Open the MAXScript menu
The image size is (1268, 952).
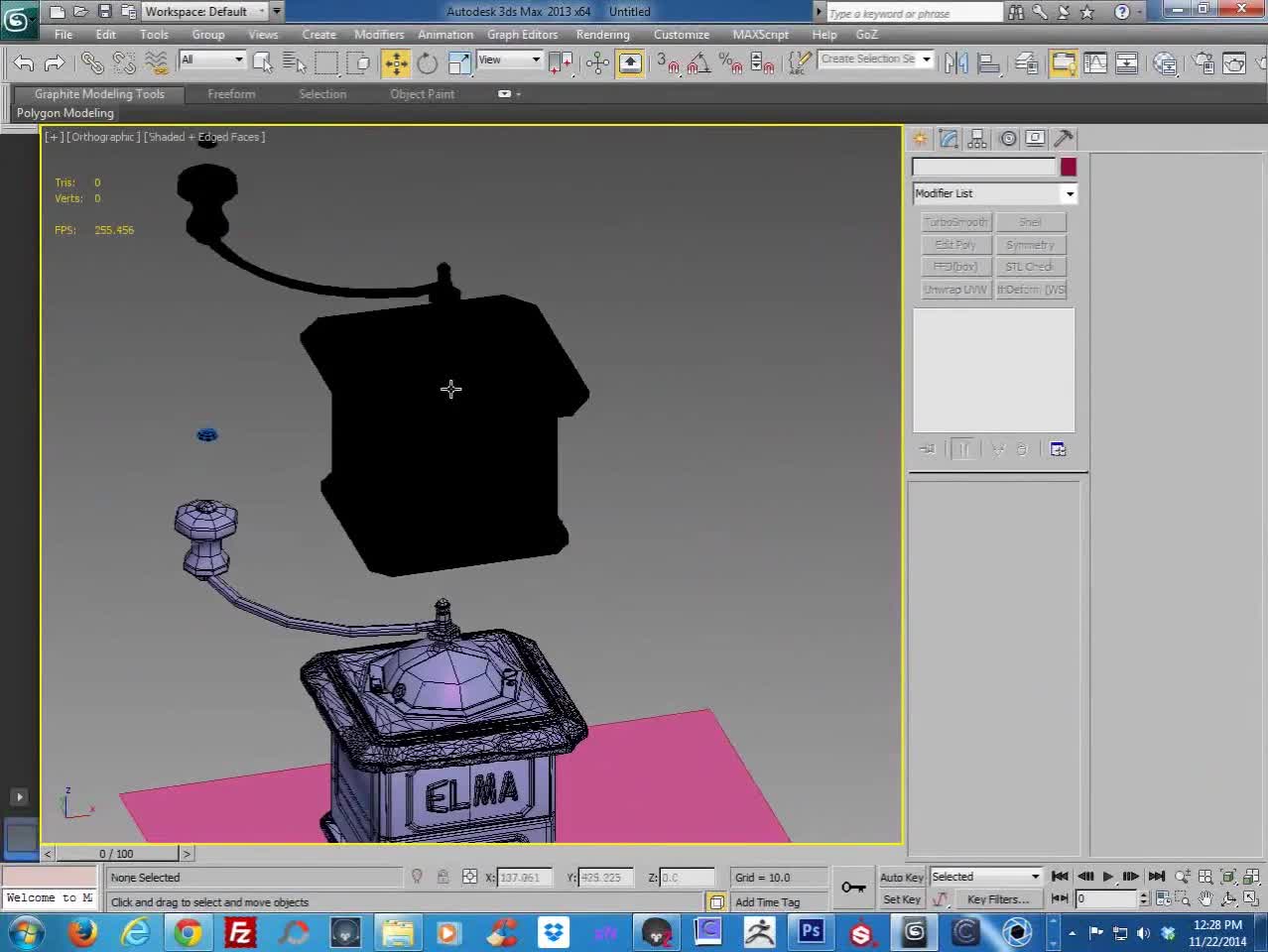[760, 35]
